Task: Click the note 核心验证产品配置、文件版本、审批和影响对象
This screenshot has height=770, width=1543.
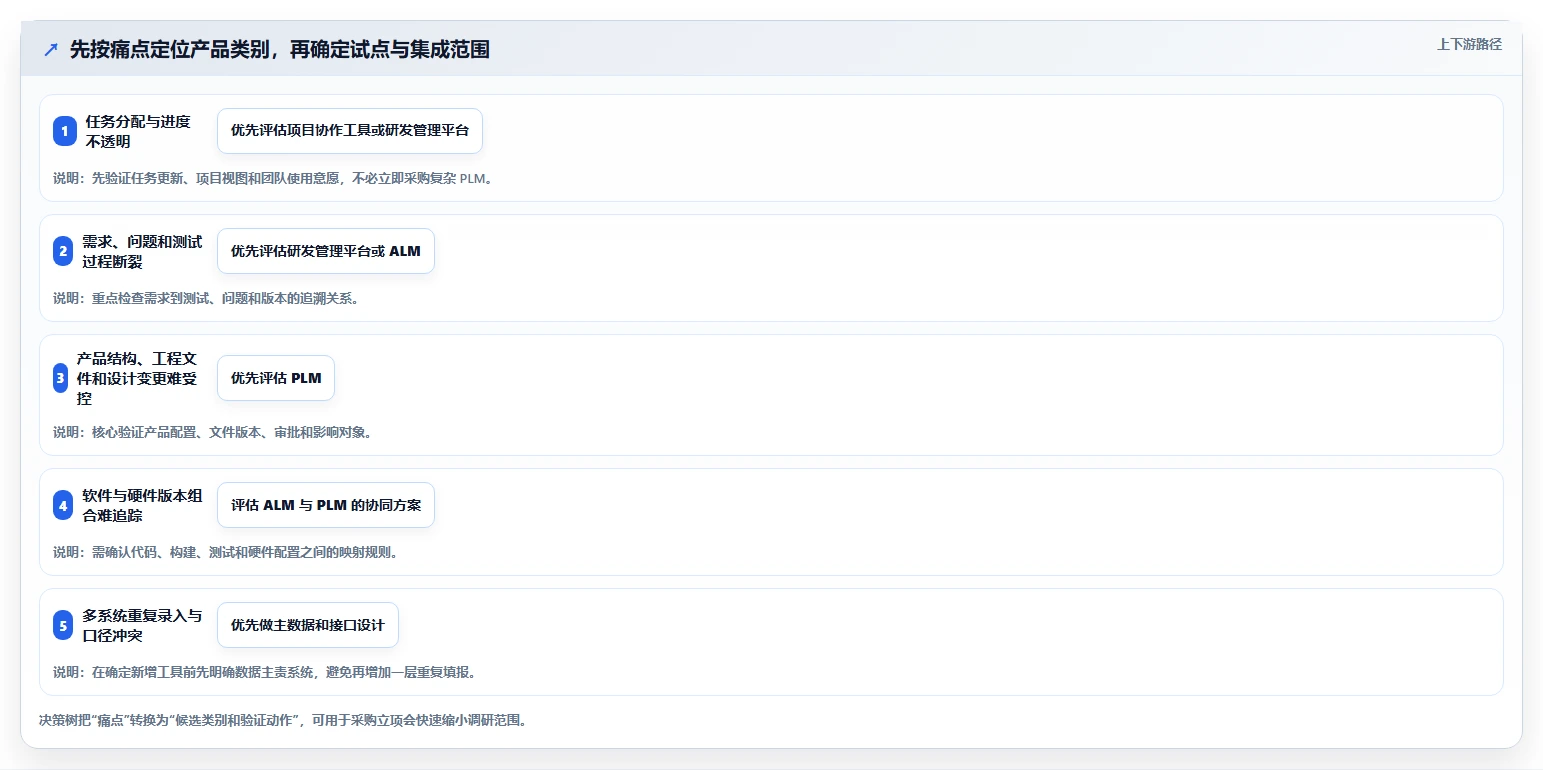Action: click(x=213, y=432)
